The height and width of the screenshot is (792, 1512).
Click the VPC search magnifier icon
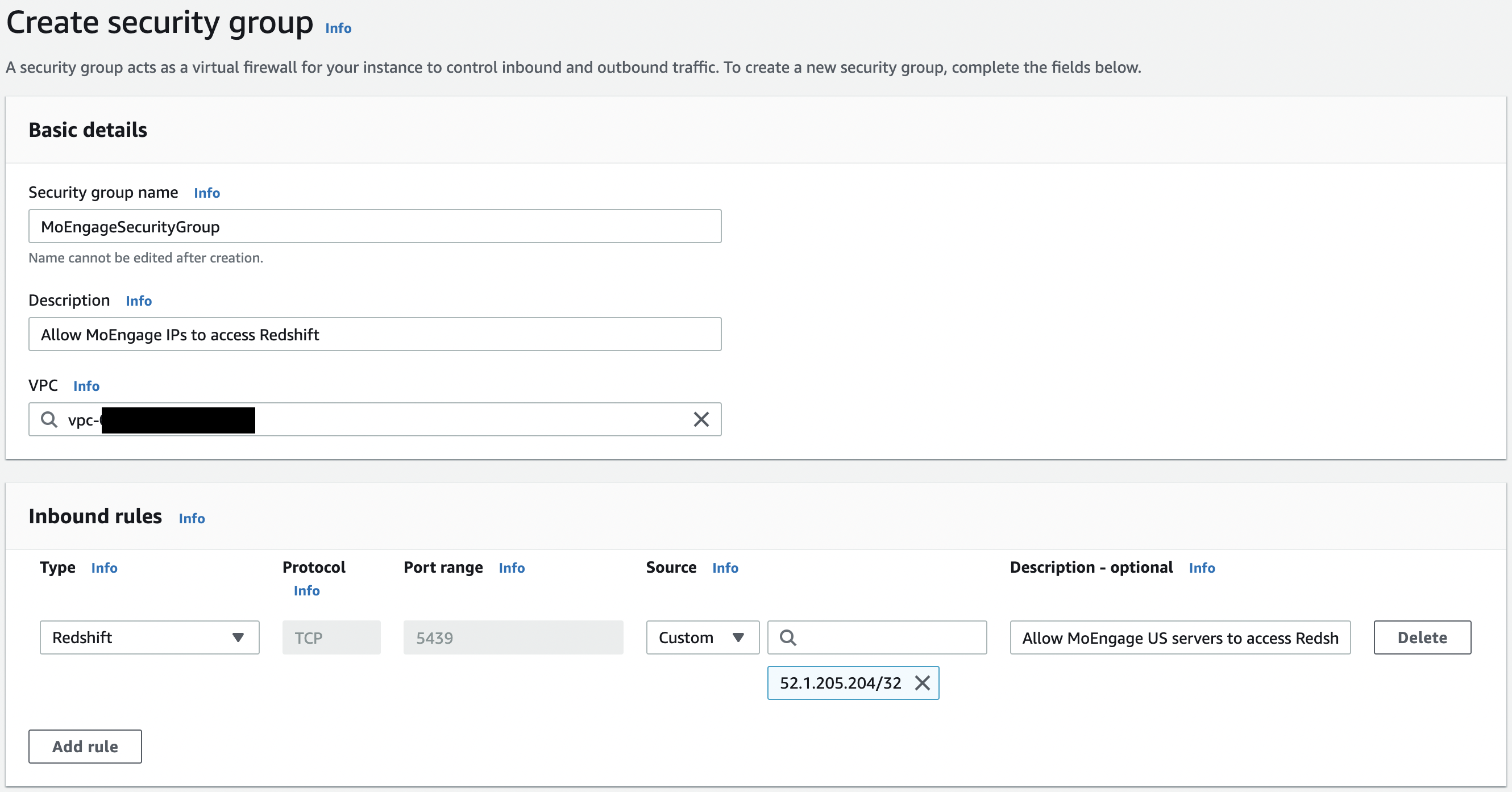click(49, 419)
